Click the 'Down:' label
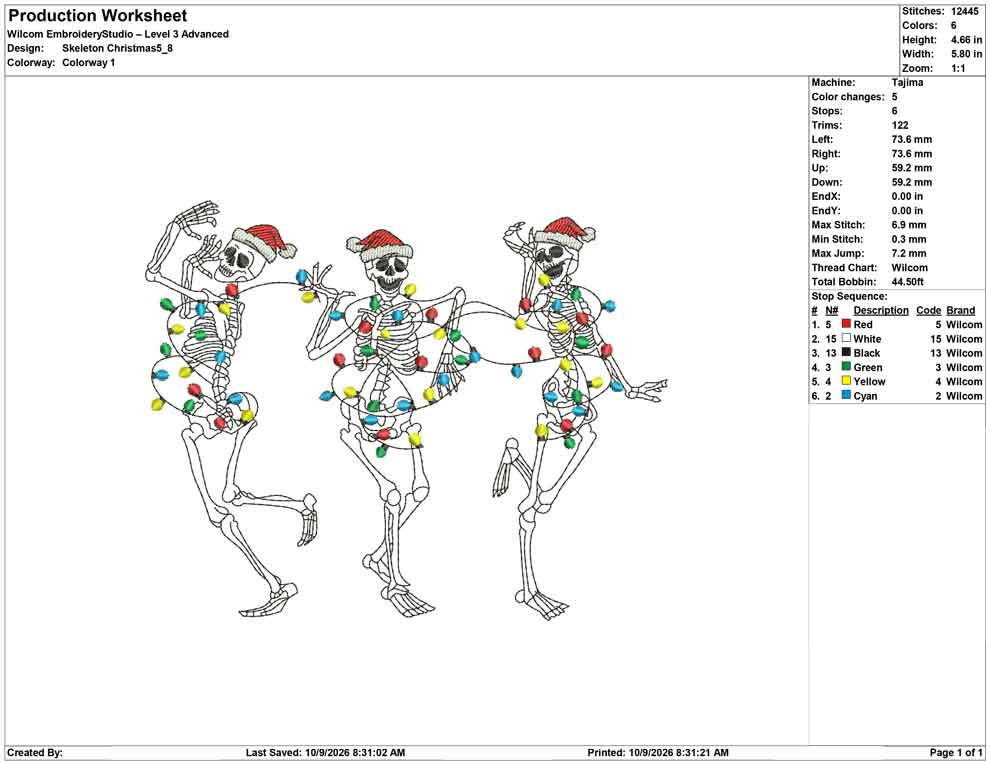Image resolution: width=990 pixels, height=762 pixels. [826, 182]
